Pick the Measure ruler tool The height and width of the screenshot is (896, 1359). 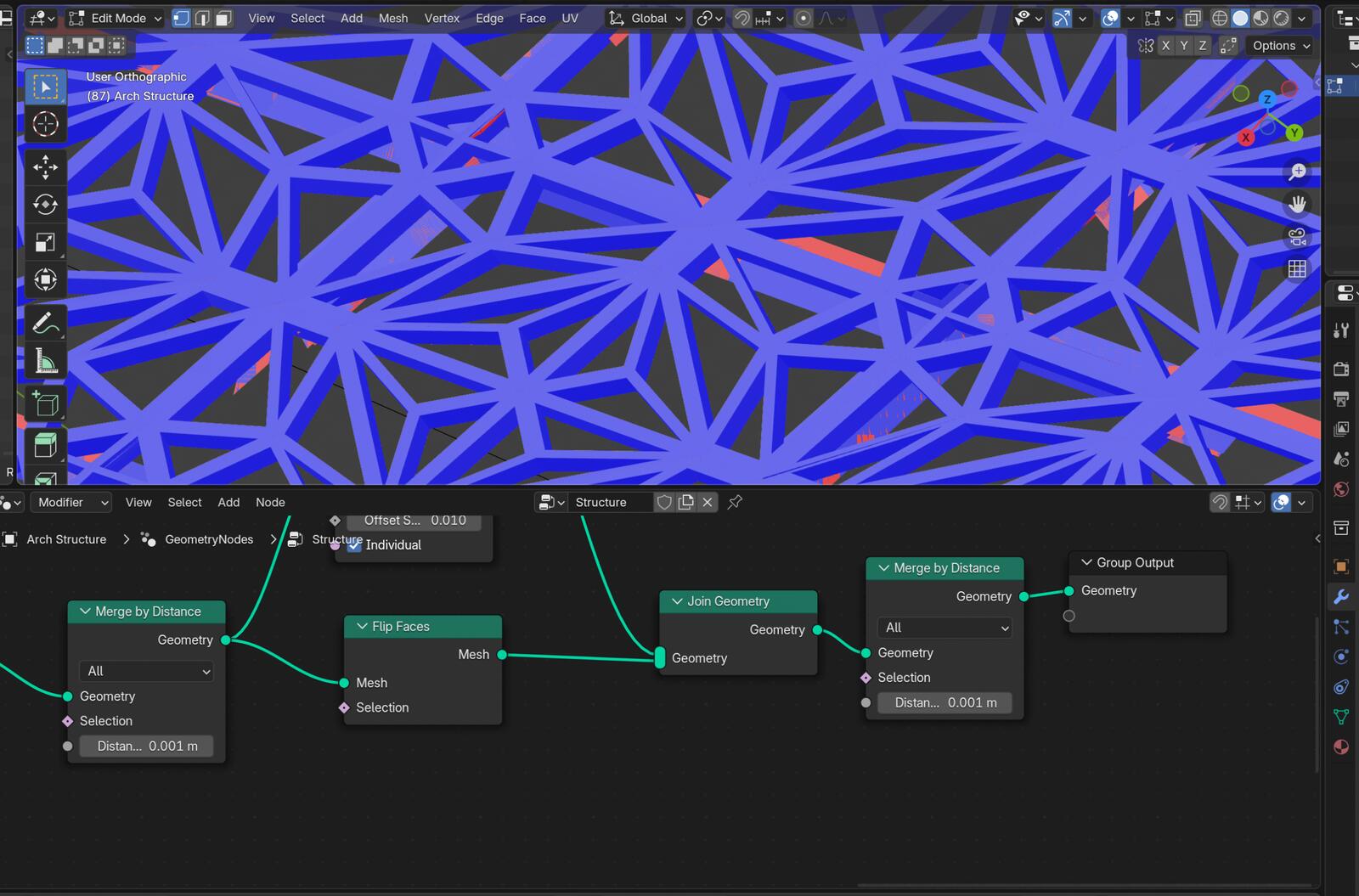click(45, 362)
